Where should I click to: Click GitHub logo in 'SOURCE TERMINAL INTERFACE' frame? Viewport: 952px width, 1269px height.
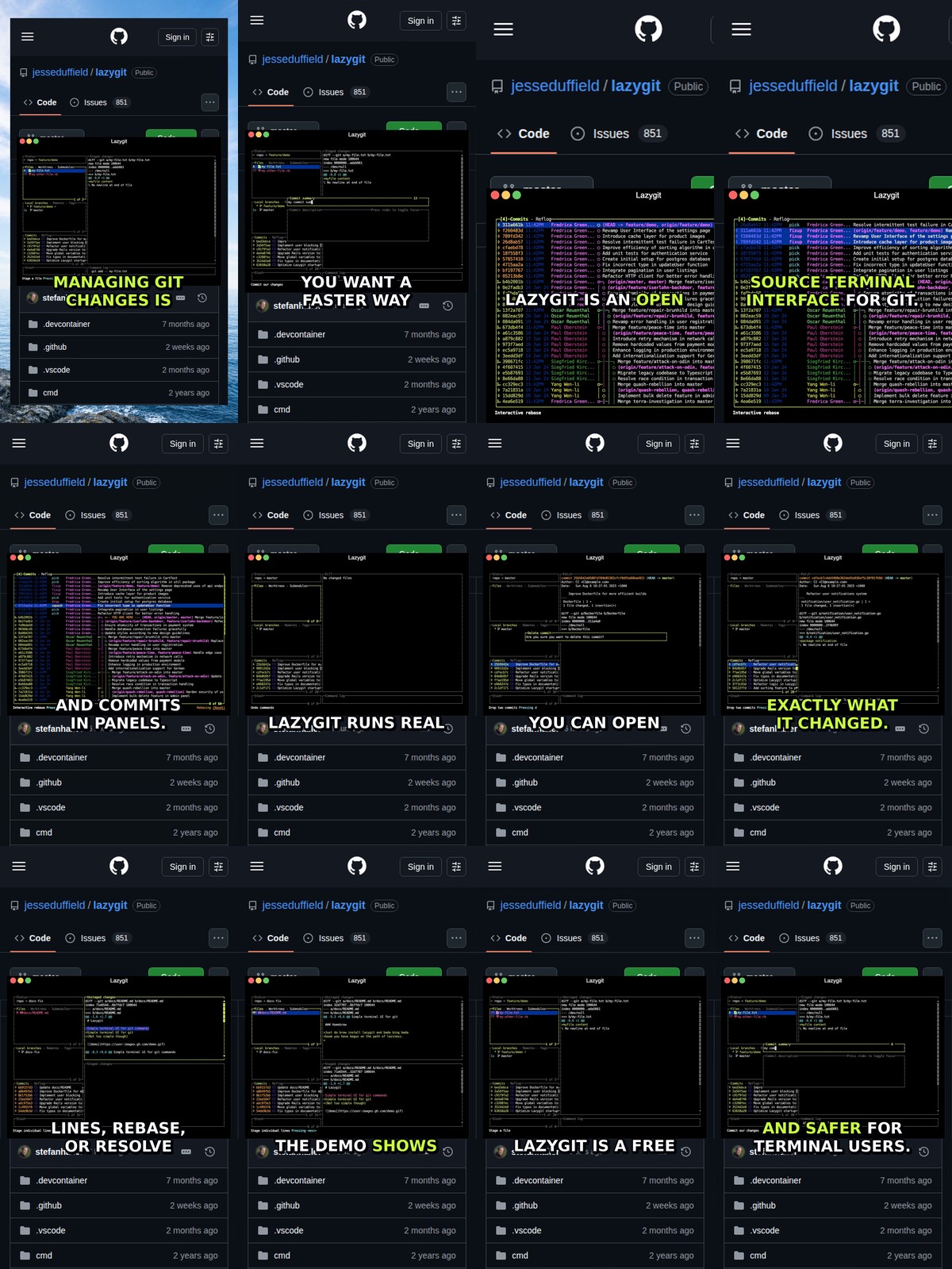tap(886, 29)
